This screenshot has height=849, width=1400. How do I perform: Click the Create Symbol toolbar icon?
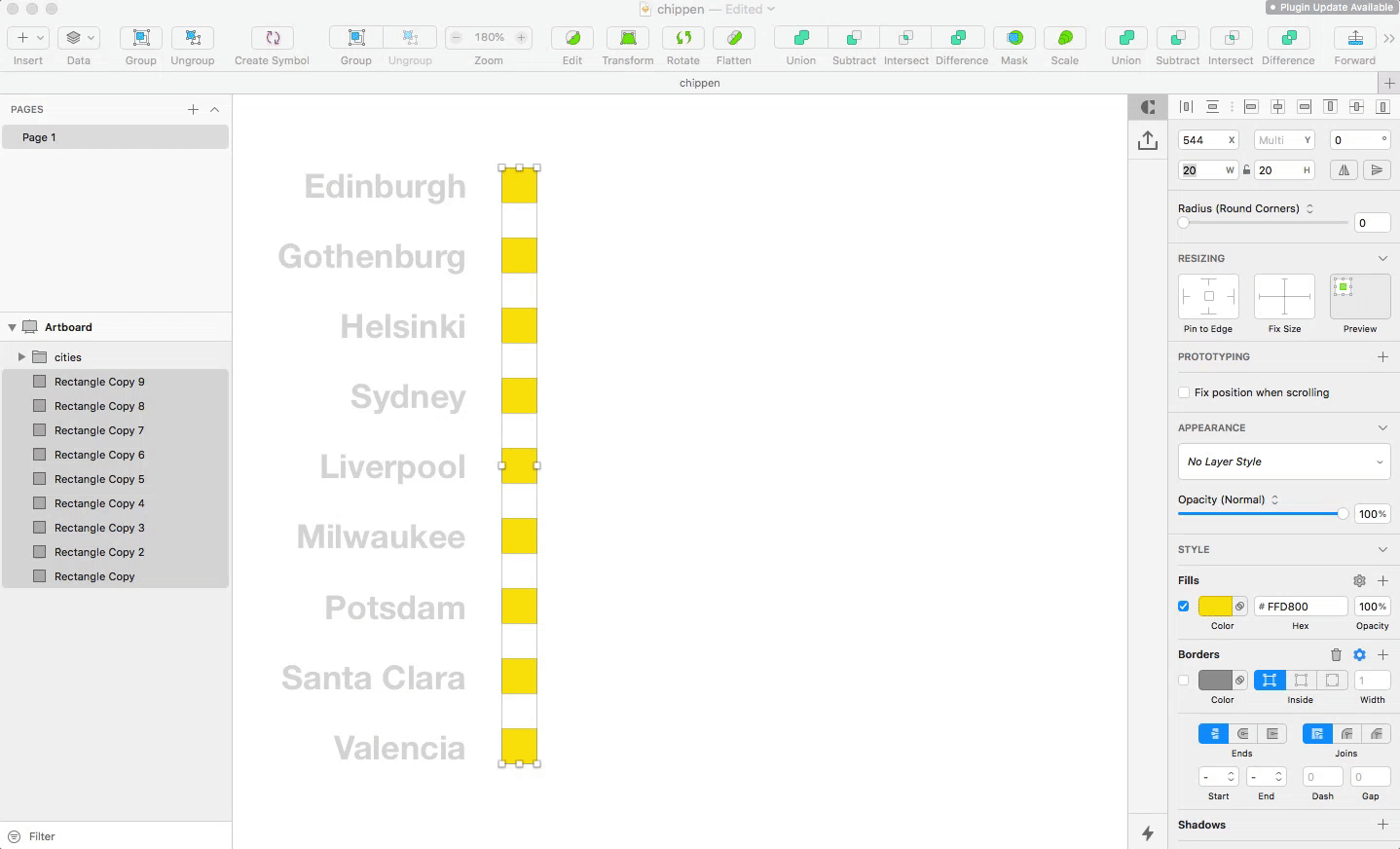[273, 38]
